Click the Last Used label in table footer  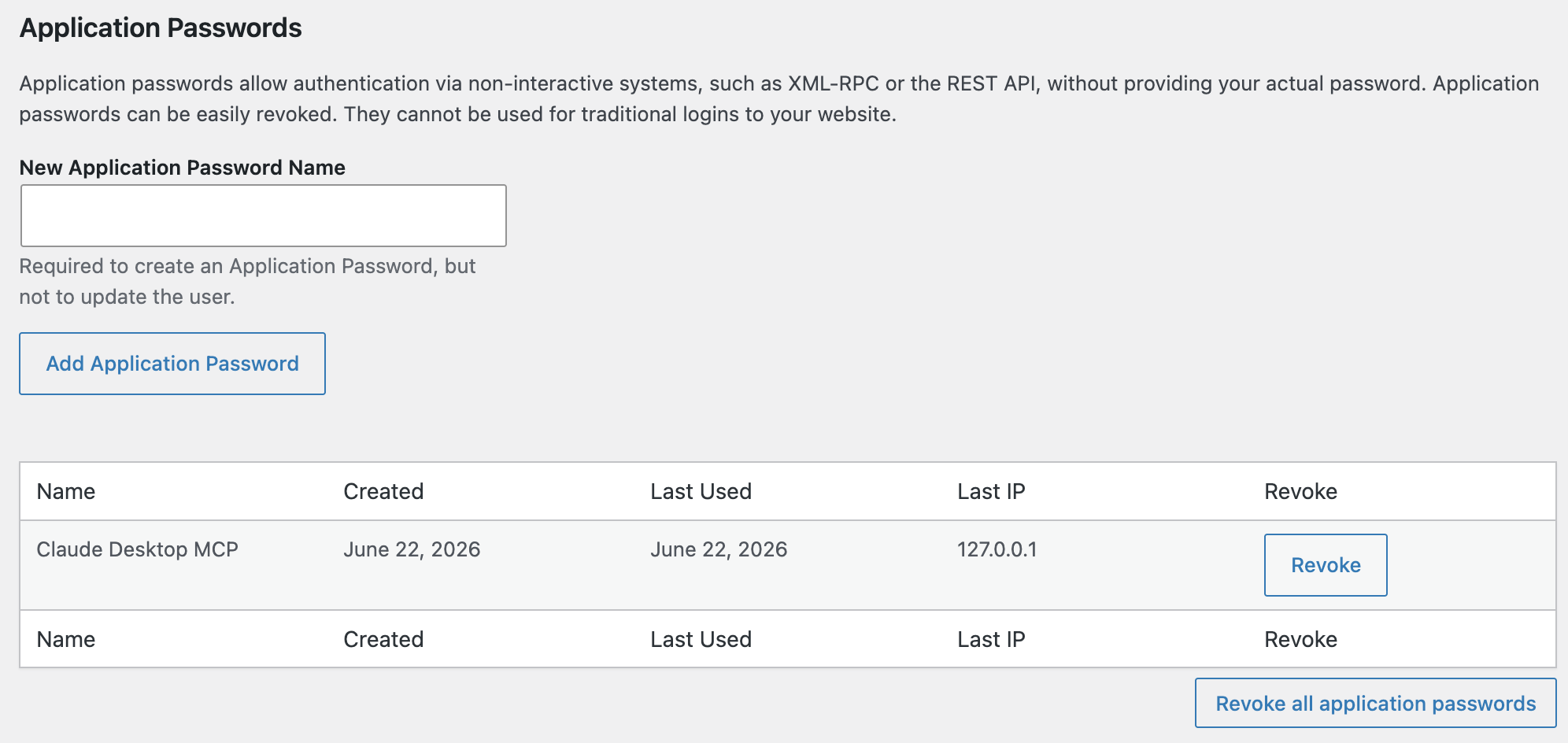point(701,639)
